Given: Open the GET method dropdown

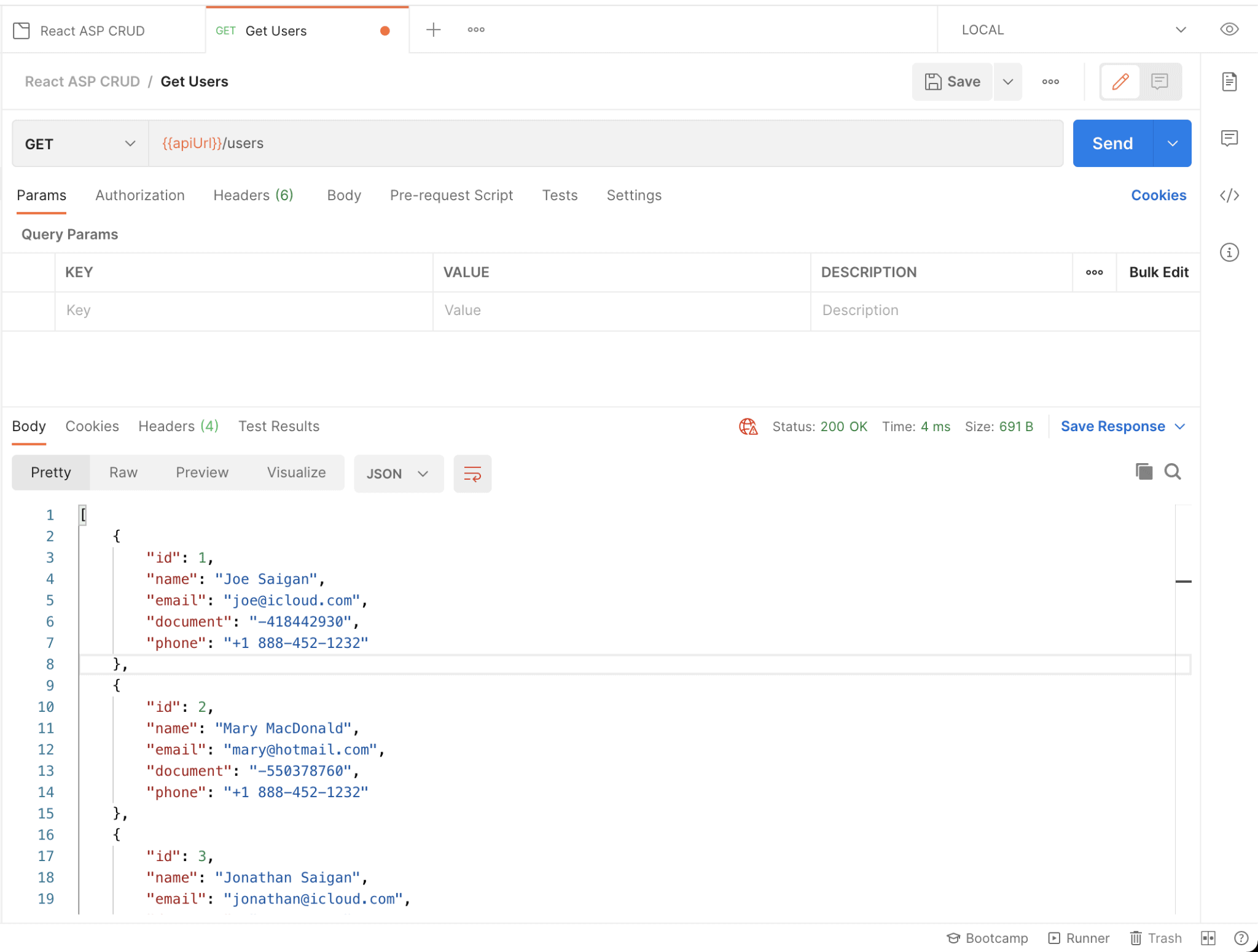Looking at the screenshot, I should click(x=80, y=144).
